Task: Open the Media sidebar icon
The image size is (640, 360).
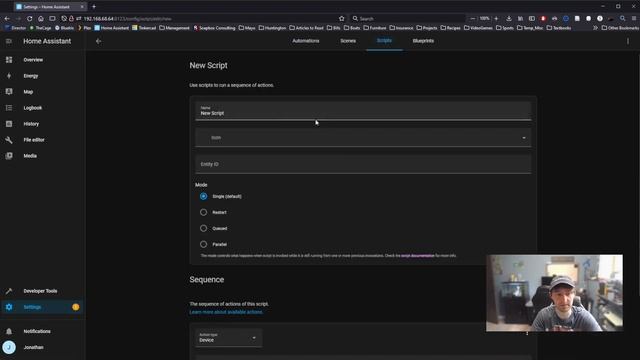Action: 9,156
